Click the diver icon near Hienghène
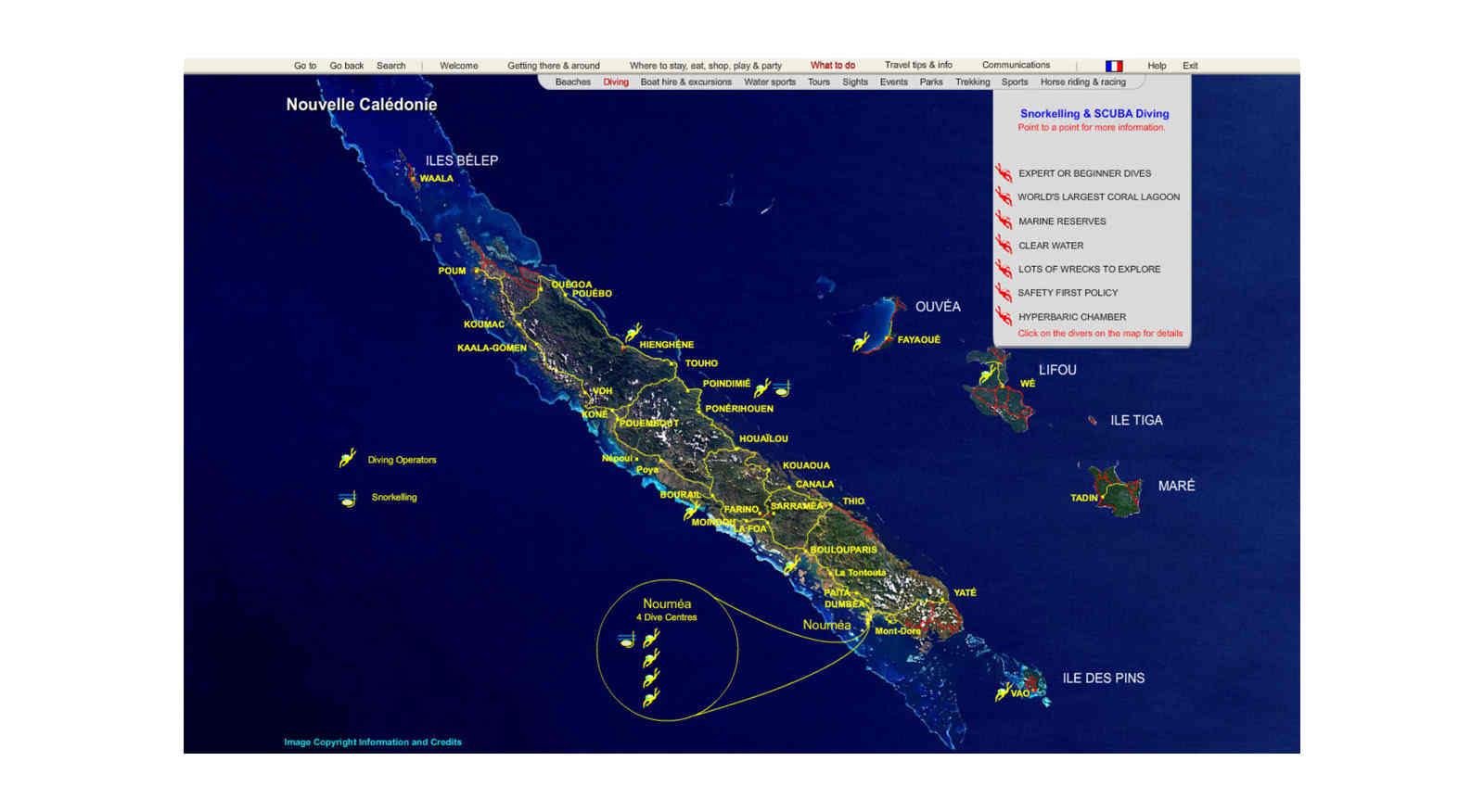This screenshot has width=1484, height=812. pos(633,332)
